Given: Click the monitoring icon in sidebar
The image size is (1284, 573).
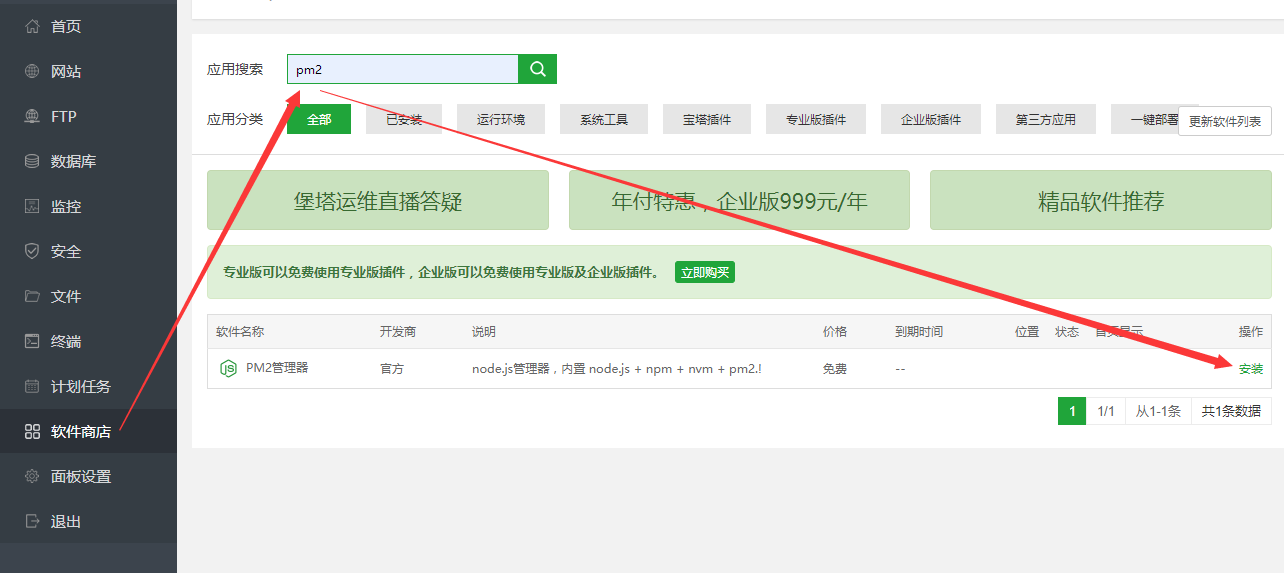Looking at the screenshot, I should coord(32,206).
